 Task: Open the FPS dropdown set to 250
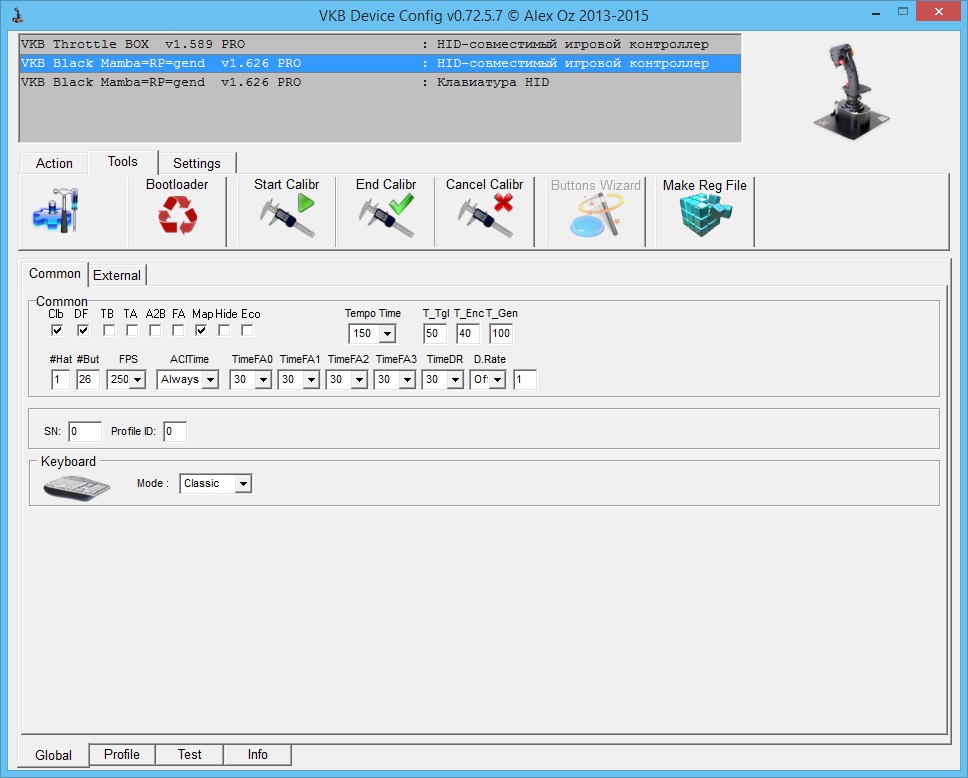(x=138, y=380)
